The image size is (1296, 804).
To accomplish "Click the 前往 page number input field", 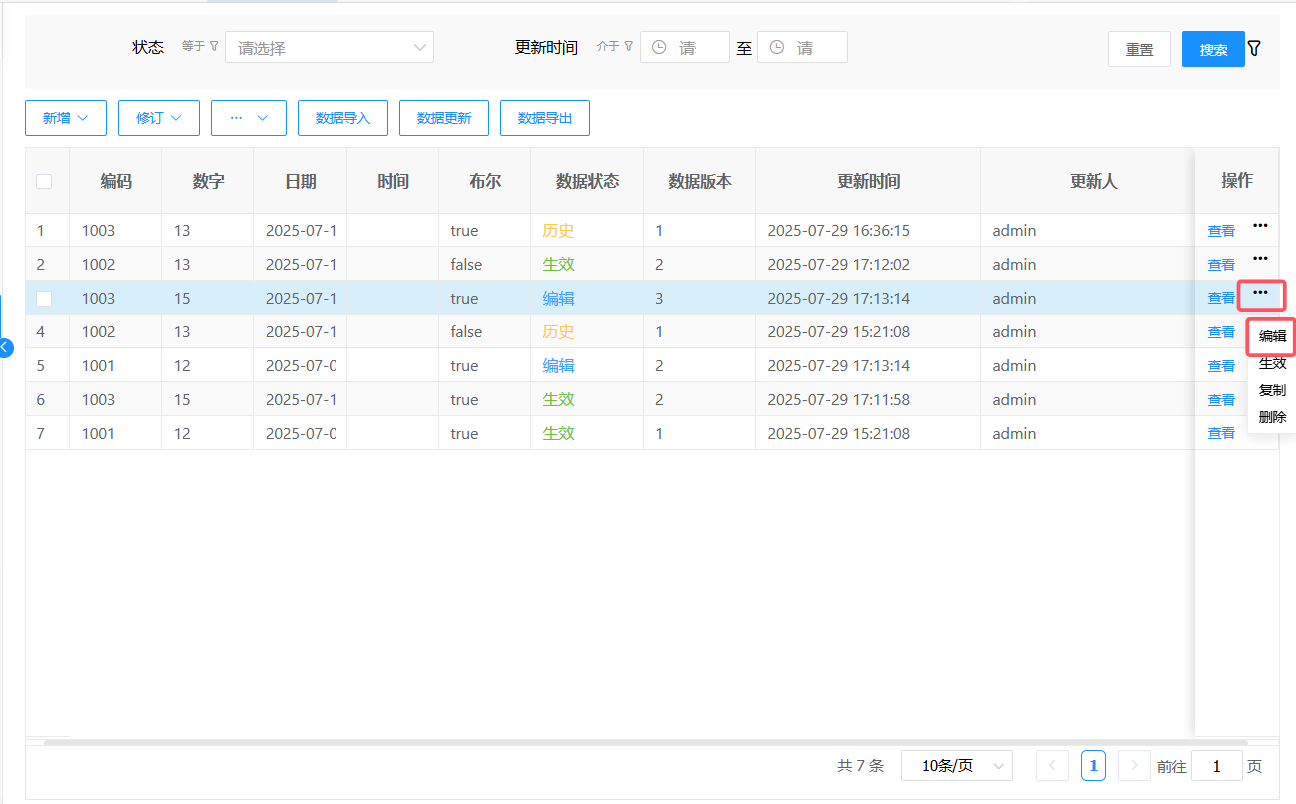I will [x=1216, y=766].
